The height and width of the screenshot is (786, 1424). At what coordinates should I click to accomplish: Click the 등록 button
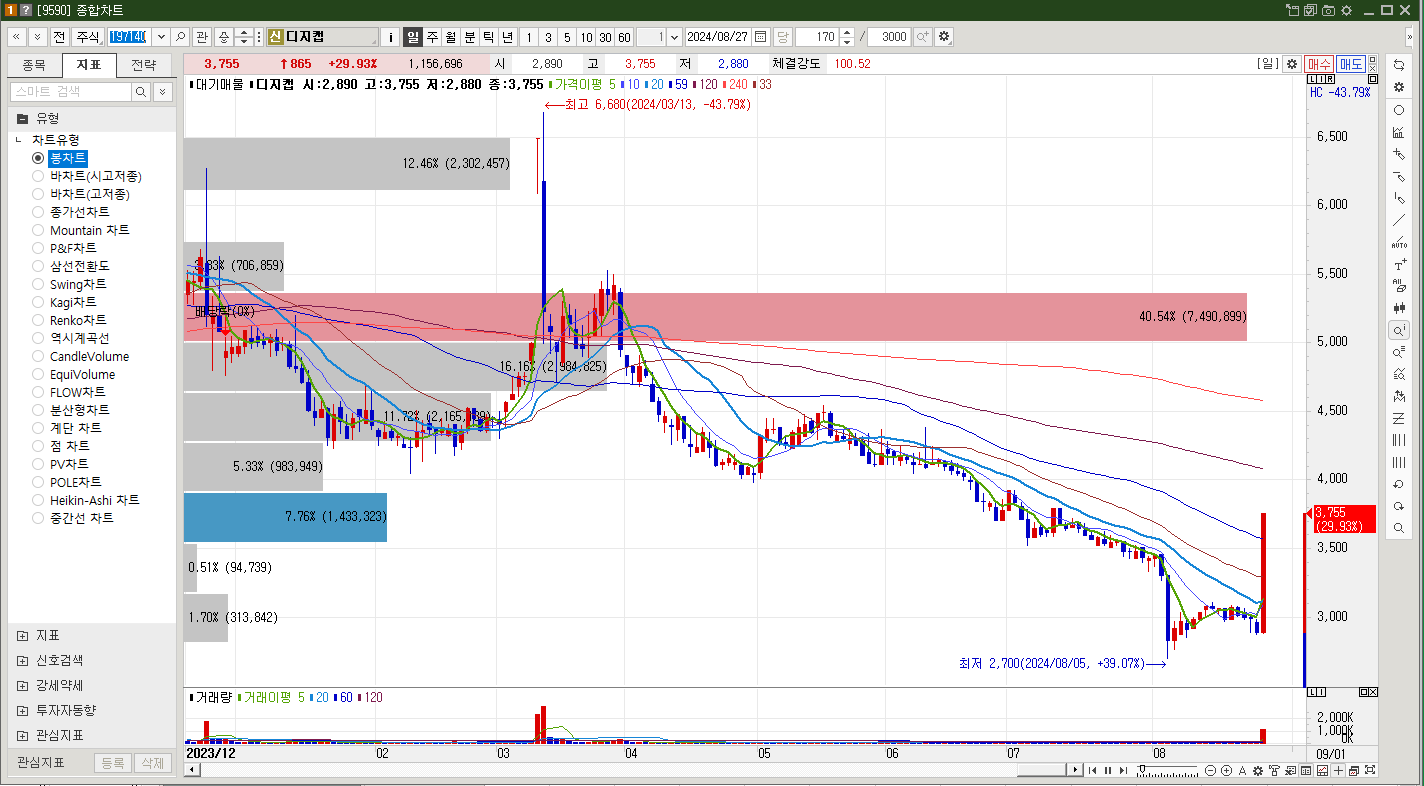(112, 763)
